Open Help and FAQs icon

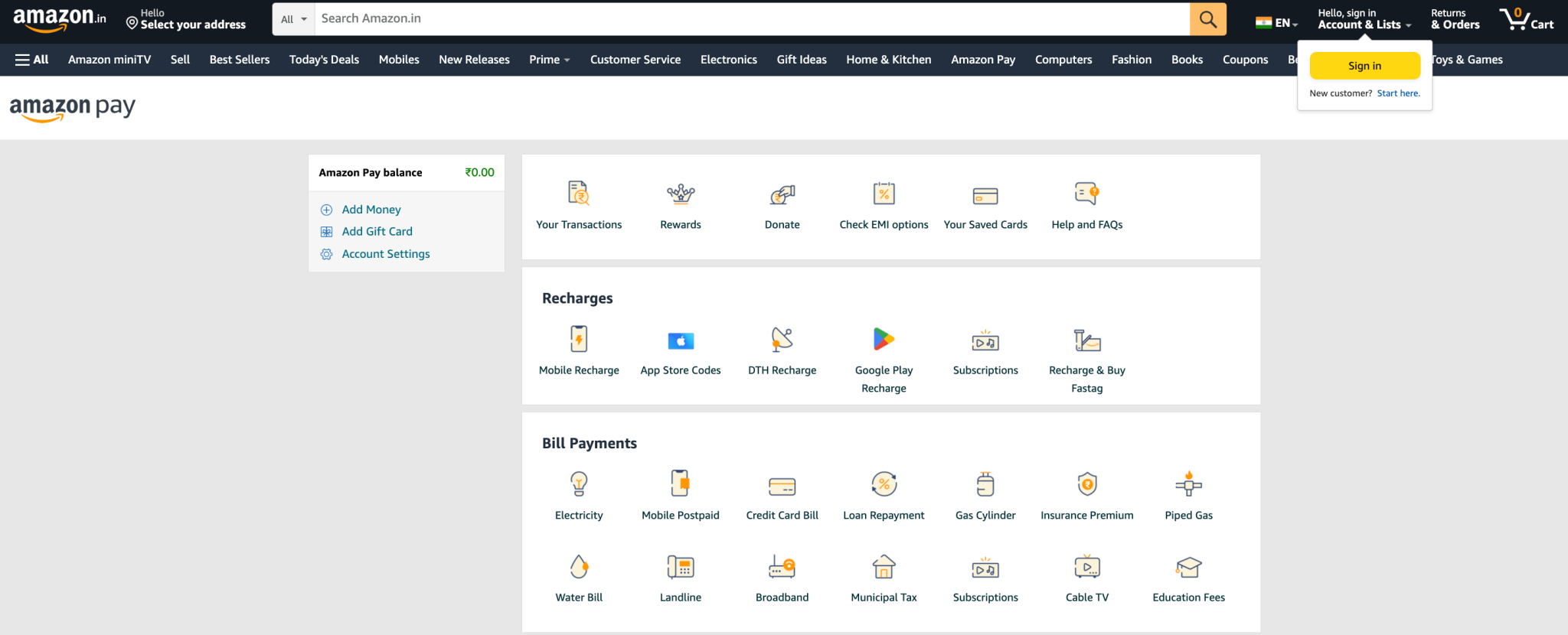1087,194
